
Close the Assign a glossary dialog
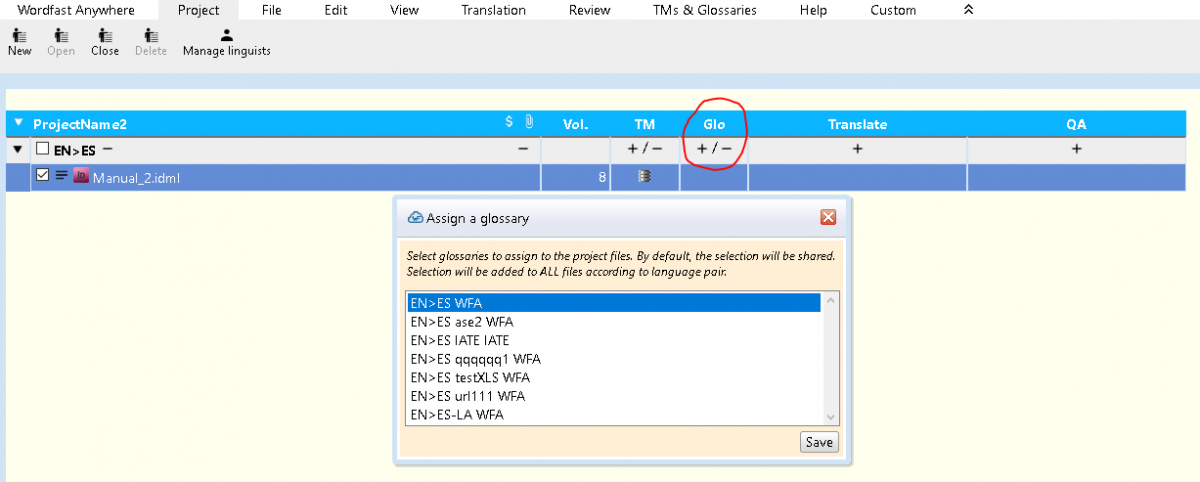click(x=827, y=217)
